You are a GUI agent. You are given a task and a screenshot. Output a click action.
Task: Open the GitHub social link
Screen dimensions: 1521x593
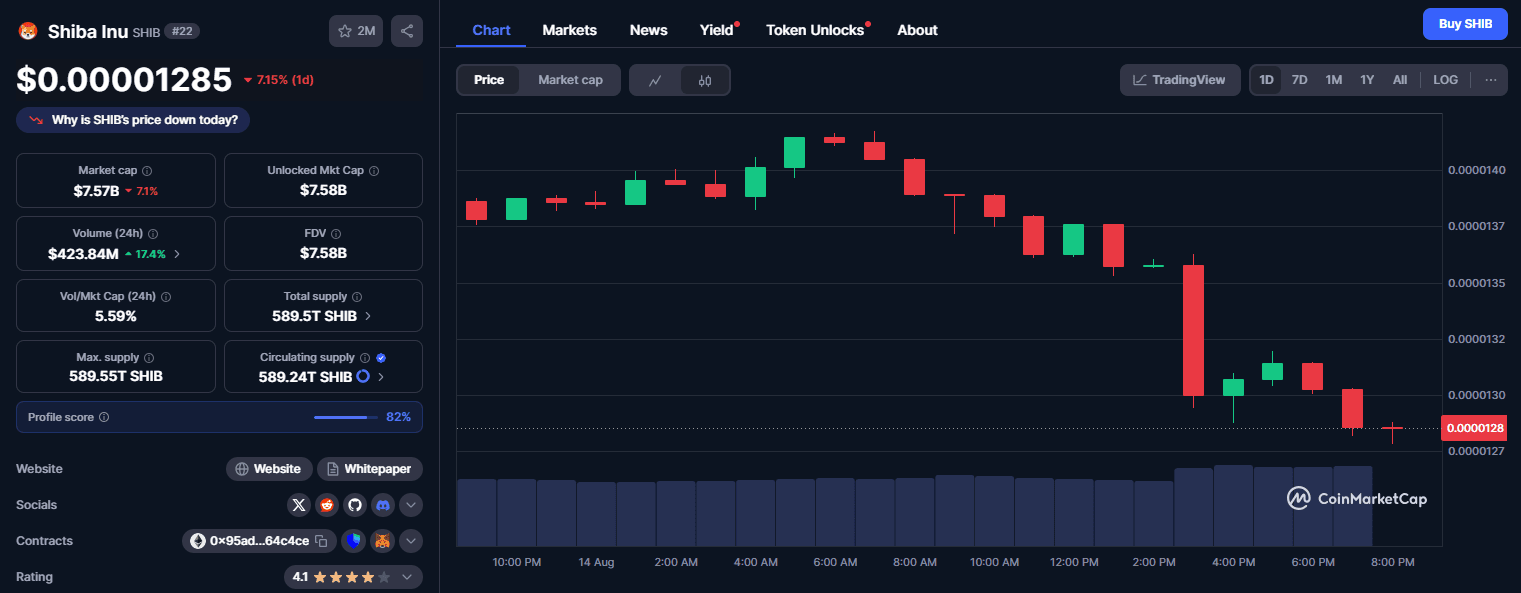[355, 505]
